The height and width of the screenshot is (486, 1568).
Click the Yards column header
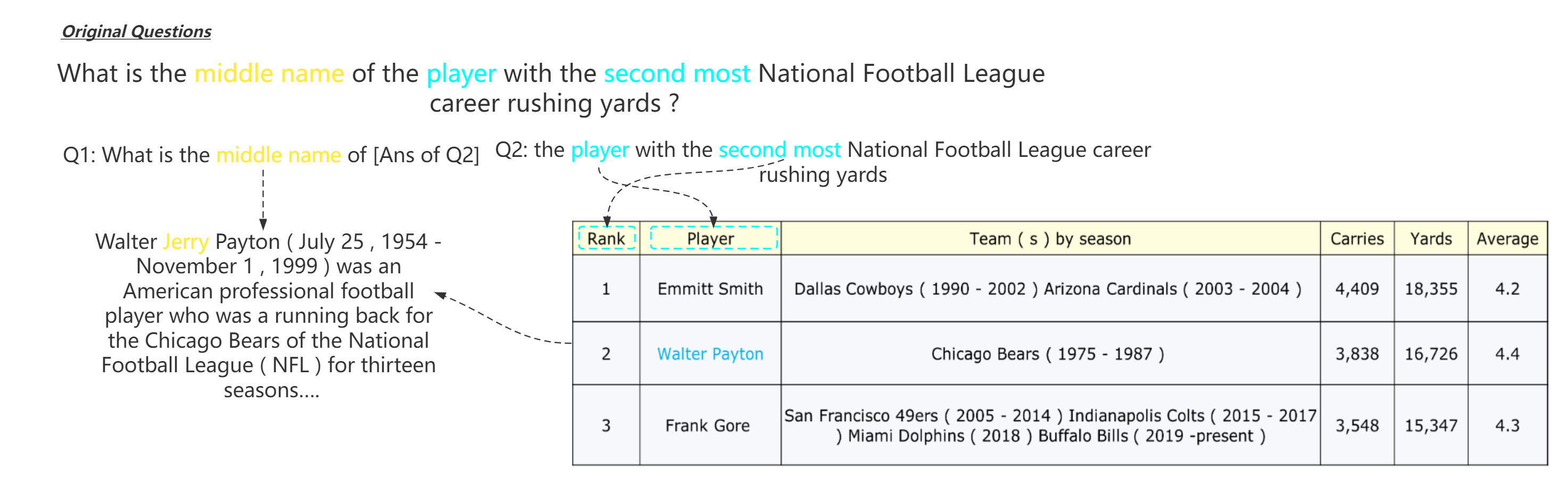1431,238
